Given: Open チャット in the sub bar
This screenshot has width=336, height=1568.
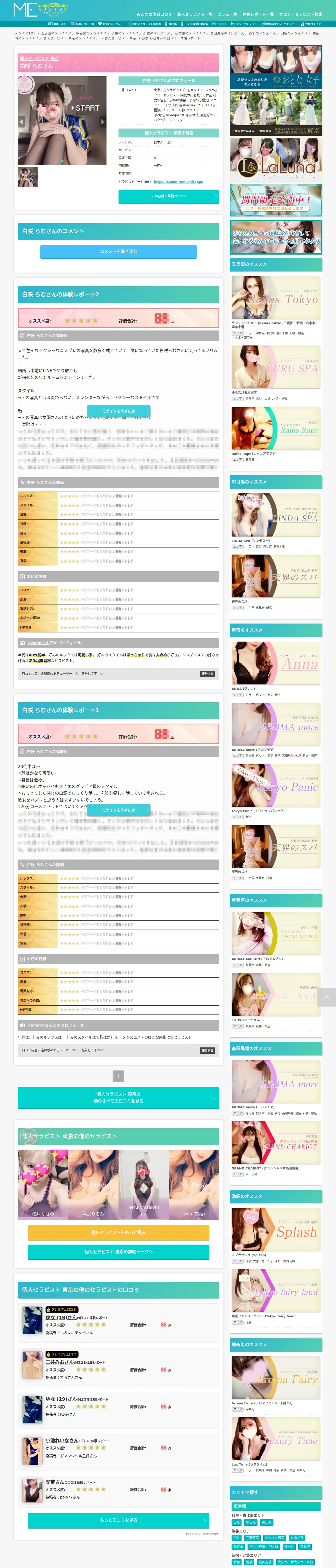Looking at the screenshot, I should point(220,24).
